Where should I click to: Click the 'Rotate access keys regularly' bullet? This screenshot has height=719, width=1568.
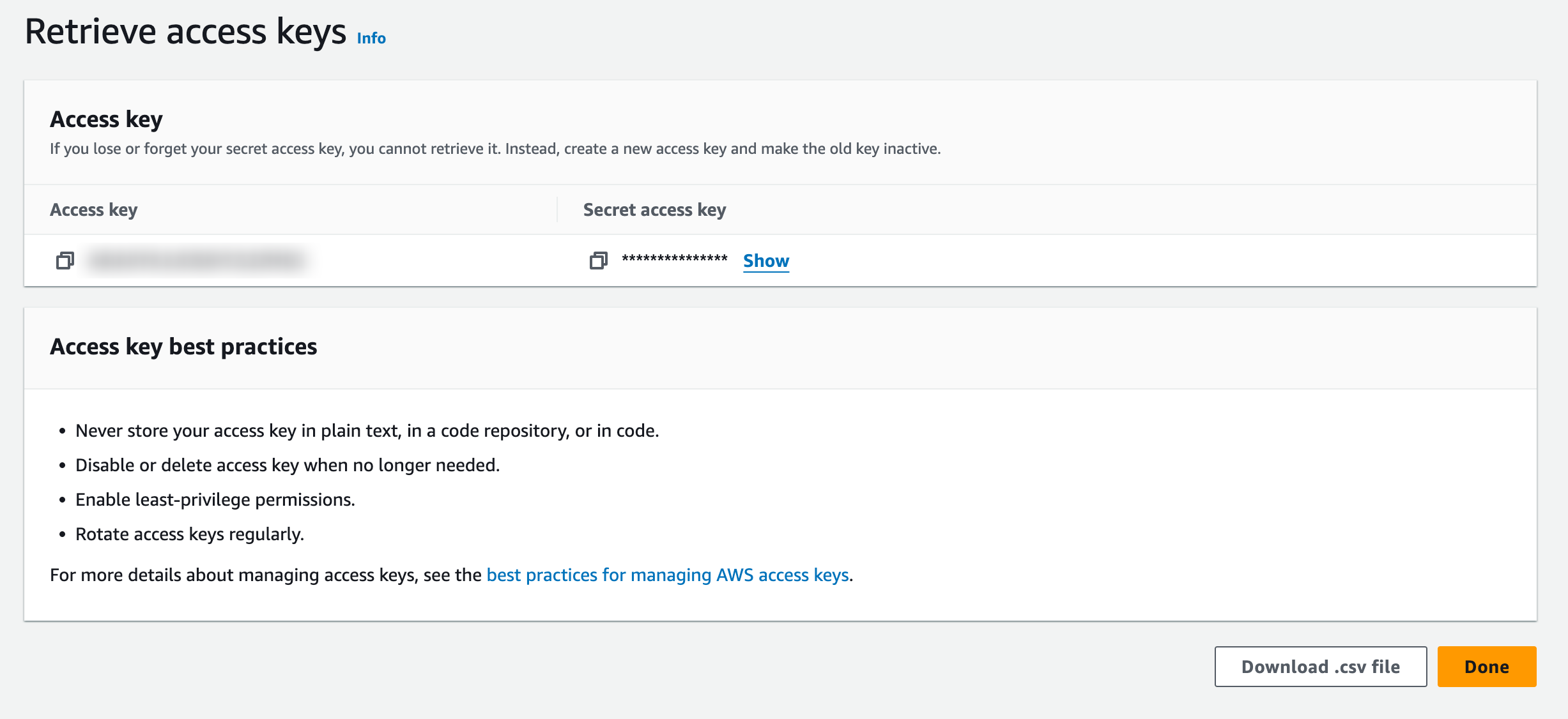coord(189,534)
